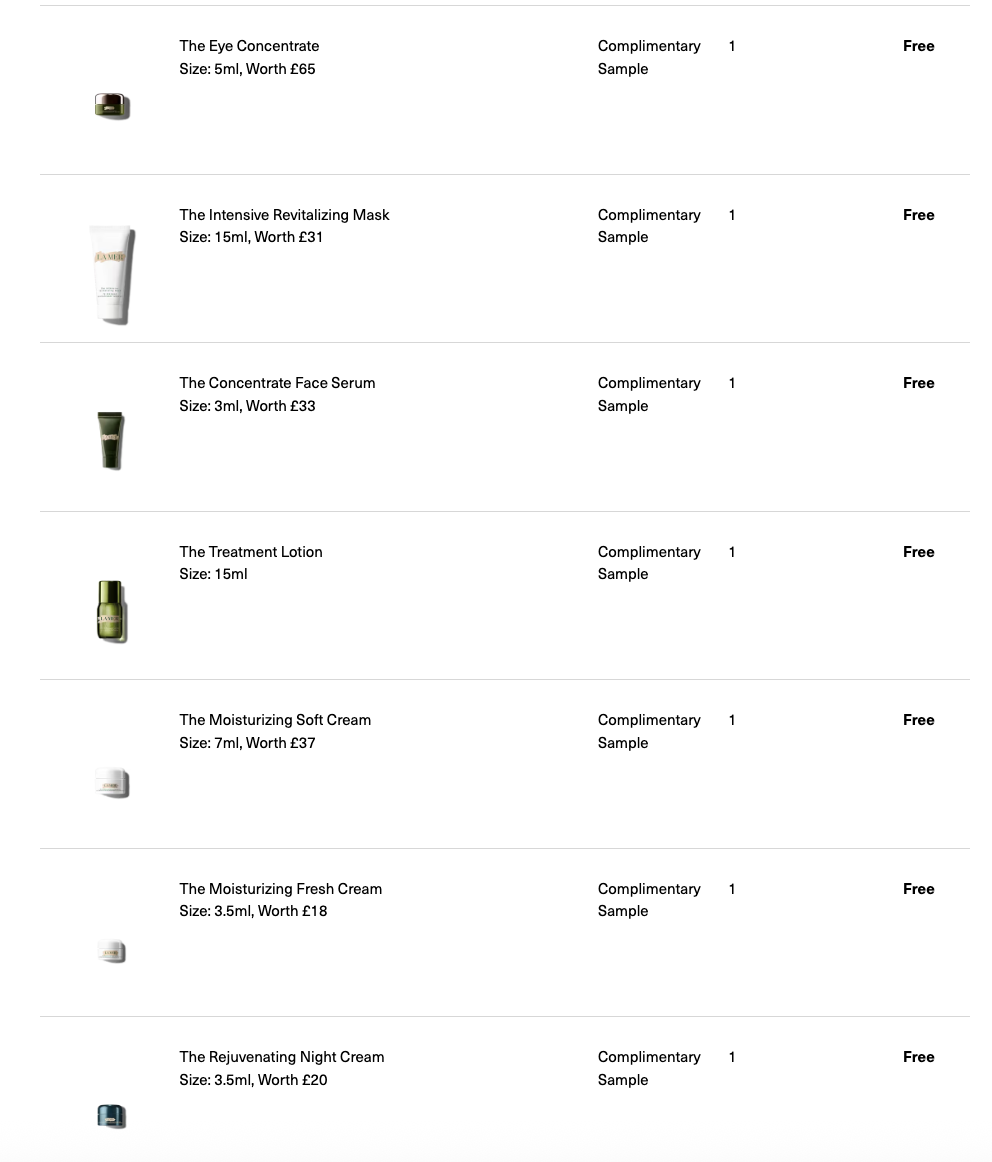This screenshot has width=992, height=1162.
Task: Open The Concentrate Face Serum title link
Action: click(277, 383)
